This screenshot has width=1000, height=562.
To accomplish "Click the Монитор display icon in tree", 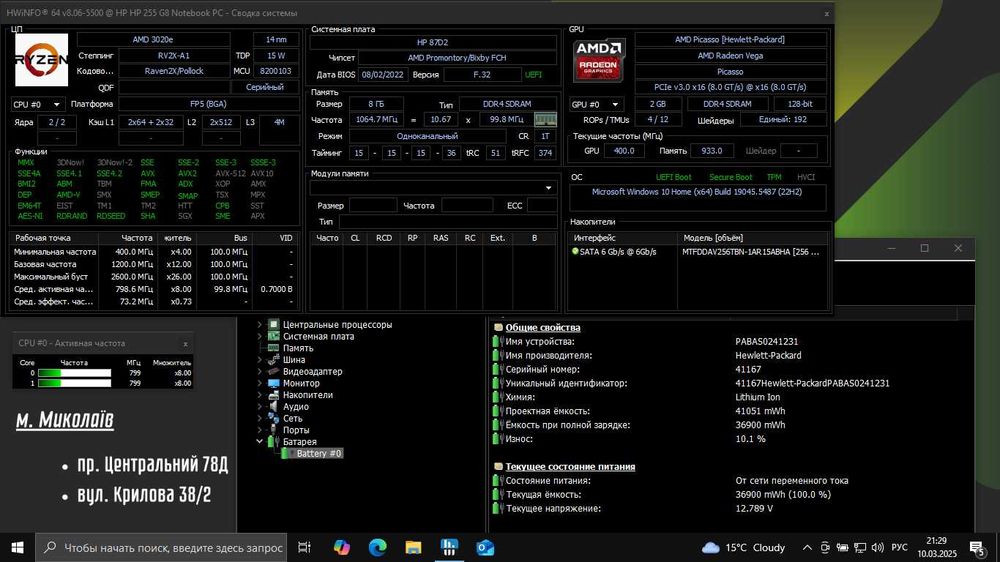I will (274, 383).
